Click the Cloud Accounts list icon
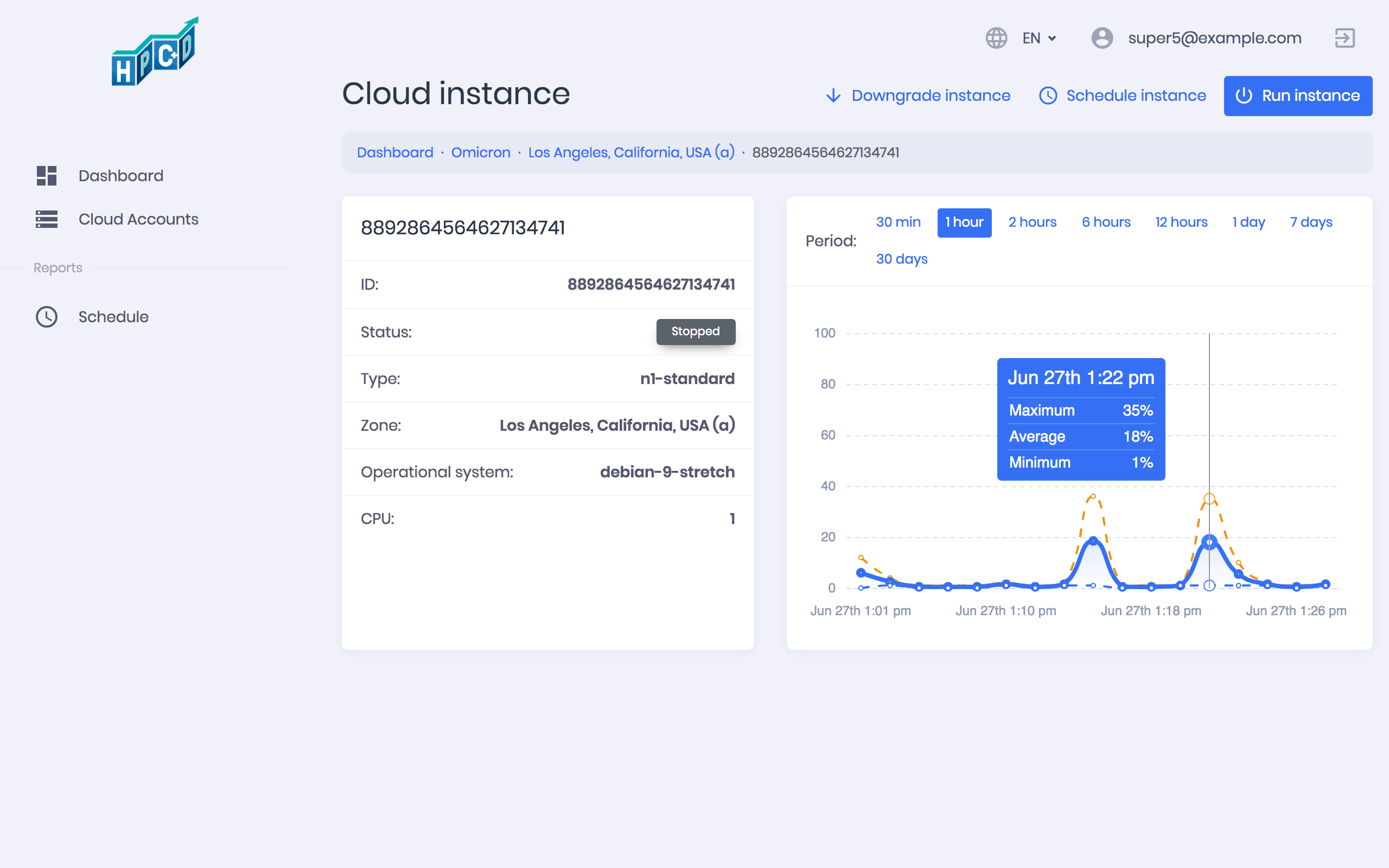The width and height of the screenshot is (1389, 868). [x=47, y=219]
